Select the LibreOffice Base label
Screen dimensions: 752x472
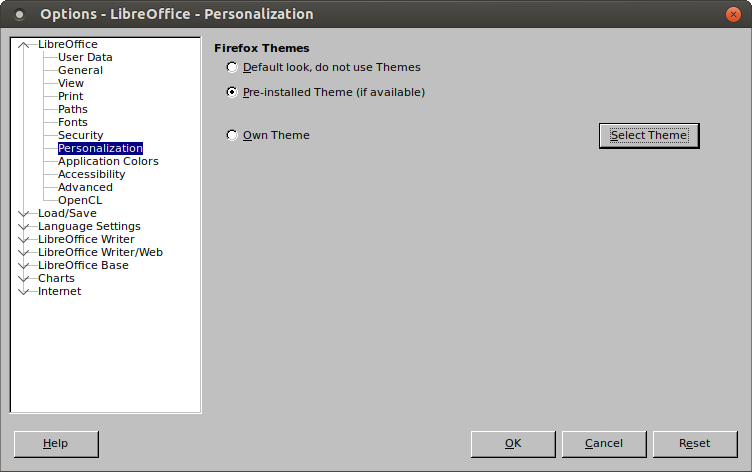coord(83,265)
